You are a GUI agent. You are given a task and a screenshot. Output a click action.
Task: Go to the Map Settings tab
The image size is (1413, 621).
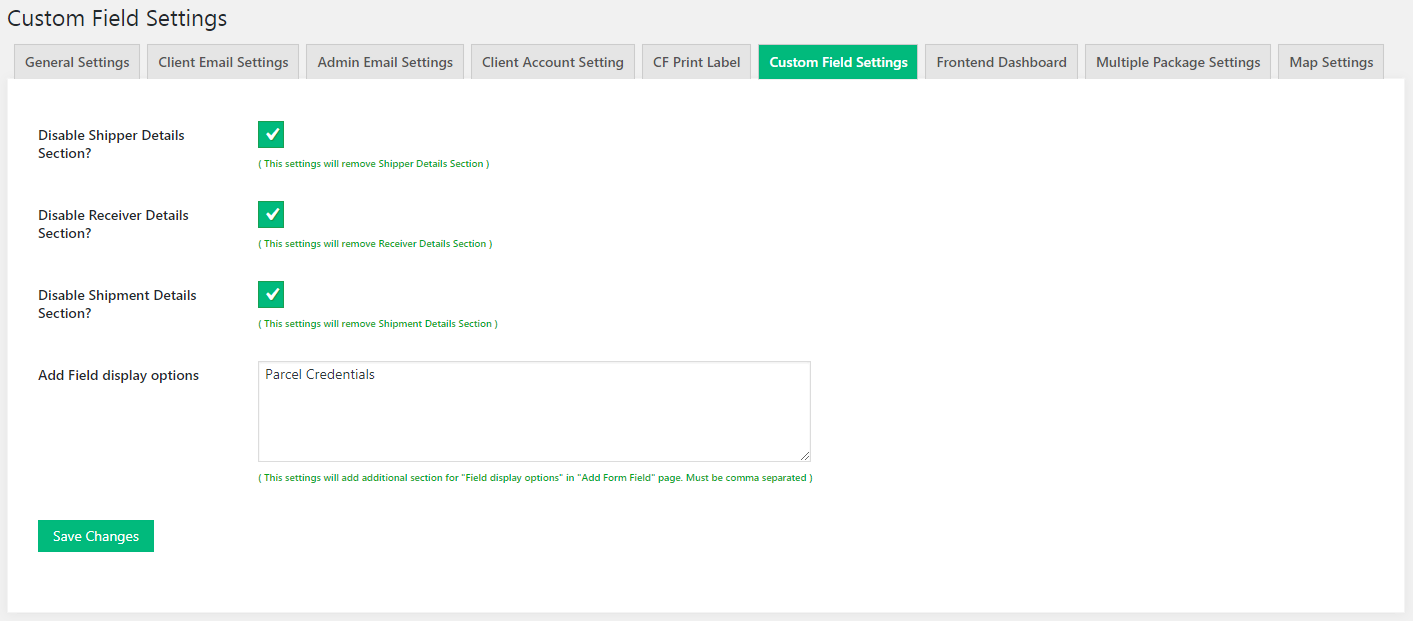pyautogui.click(x=1330, y=62)
